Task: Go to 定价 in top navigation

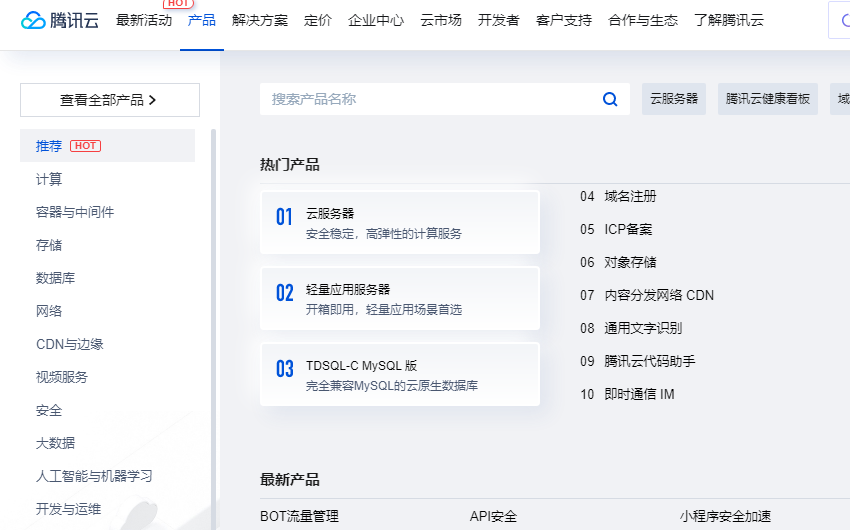Action: [x=318, y=21]
